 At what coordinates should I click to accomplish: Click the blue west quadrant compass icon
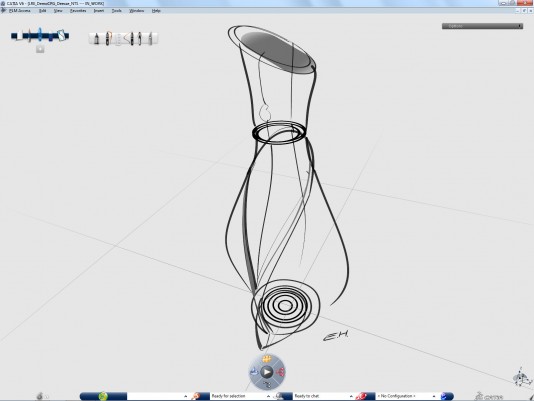(254, 372)
